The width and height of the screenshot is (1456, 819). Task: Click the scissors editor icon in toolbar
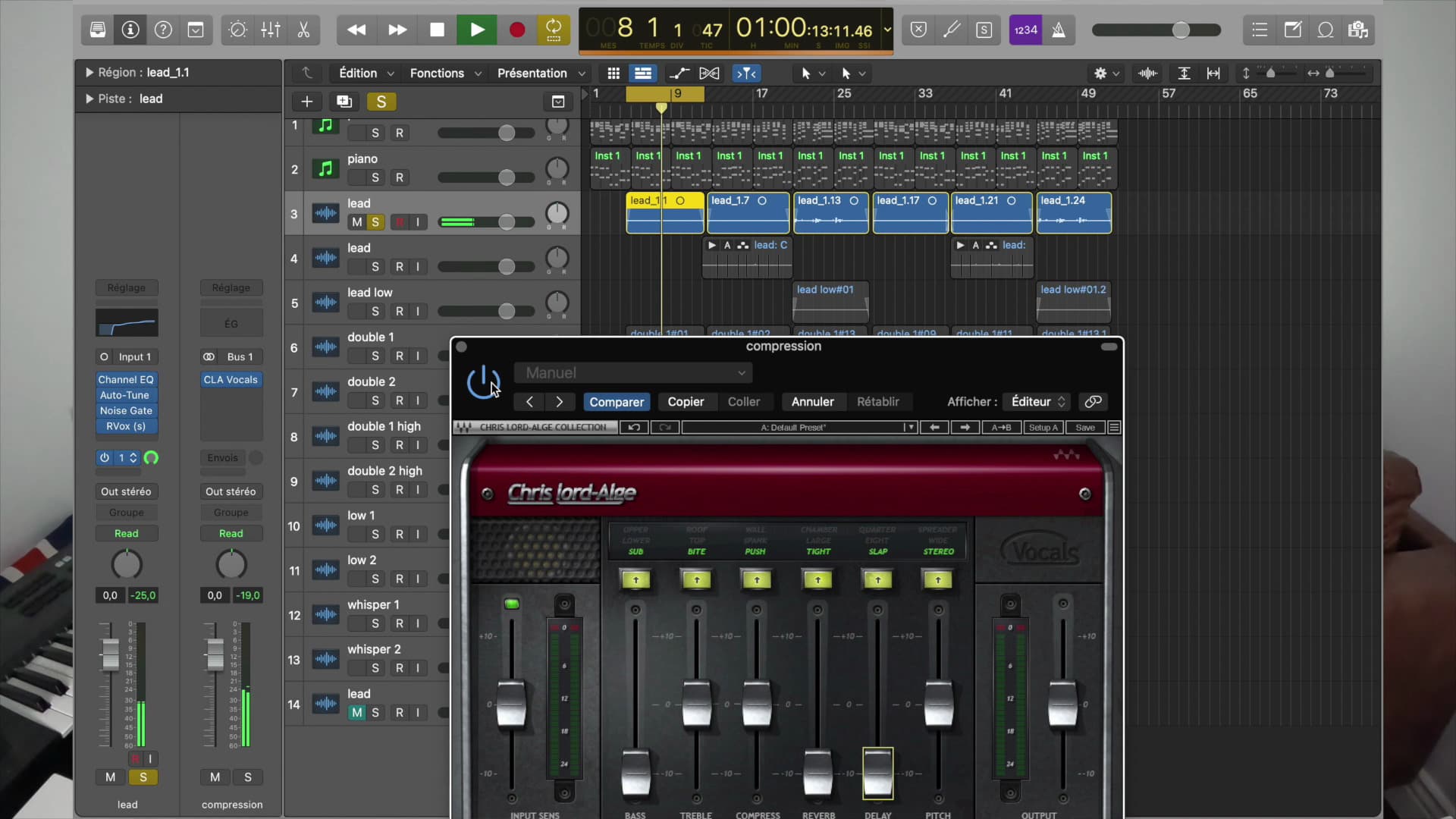(303, 30)
